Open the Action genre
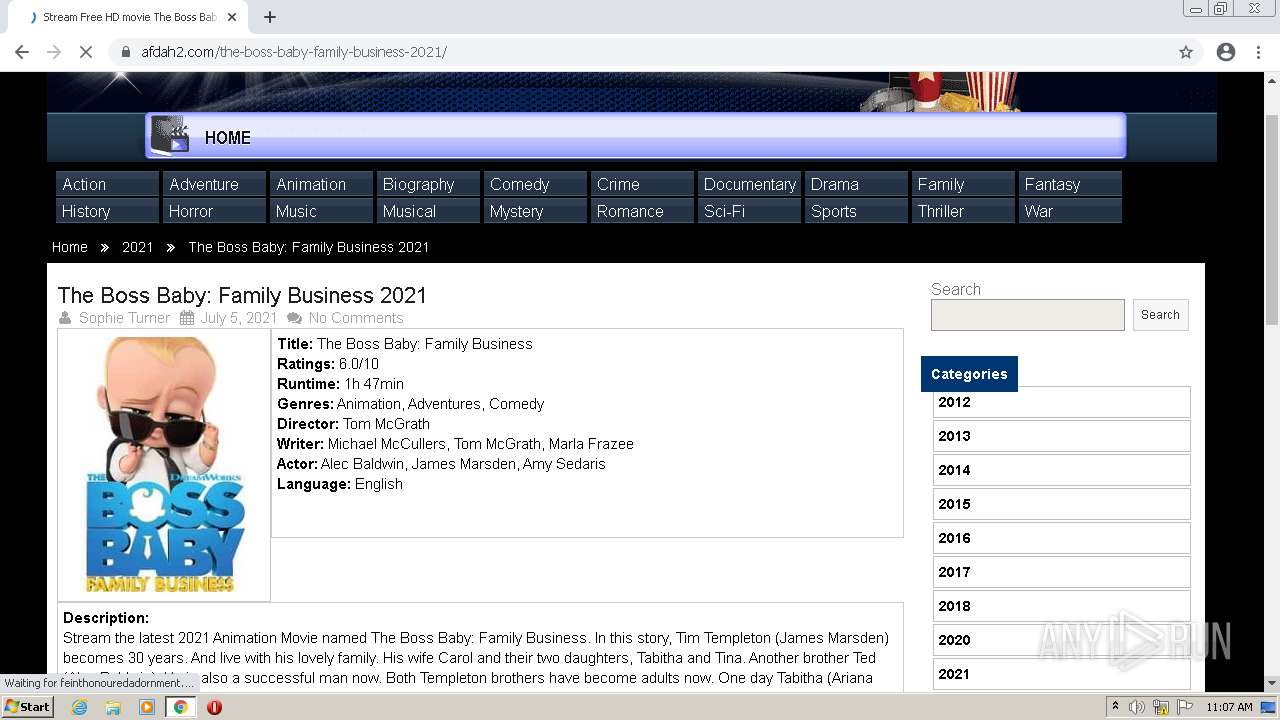 107,184
